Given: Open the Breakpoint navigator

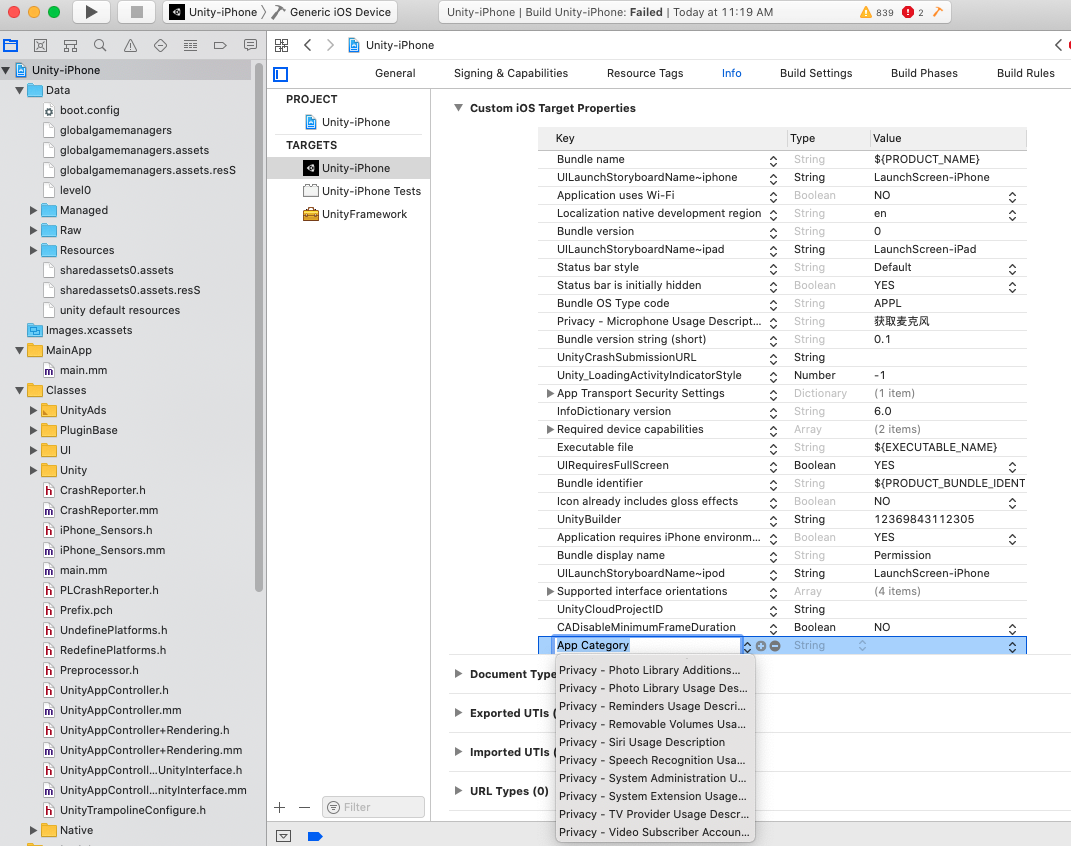Looking at the screenshot, I should point(220,46).
